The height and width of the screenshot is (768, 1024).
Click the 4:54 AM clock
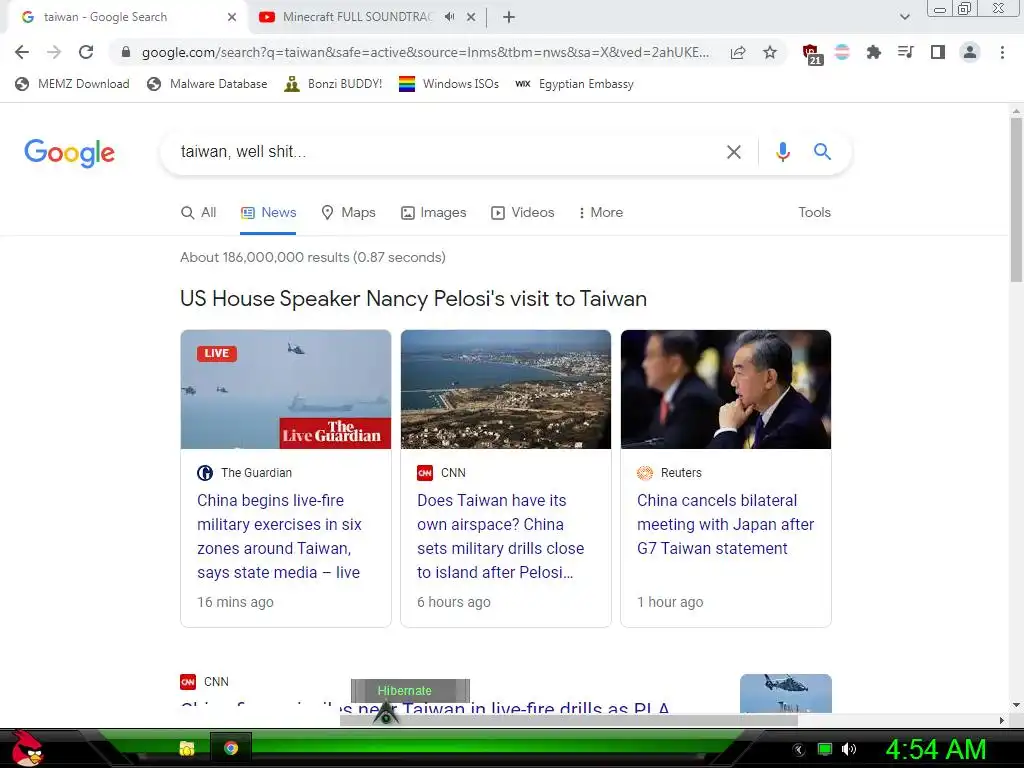[936, 750]
